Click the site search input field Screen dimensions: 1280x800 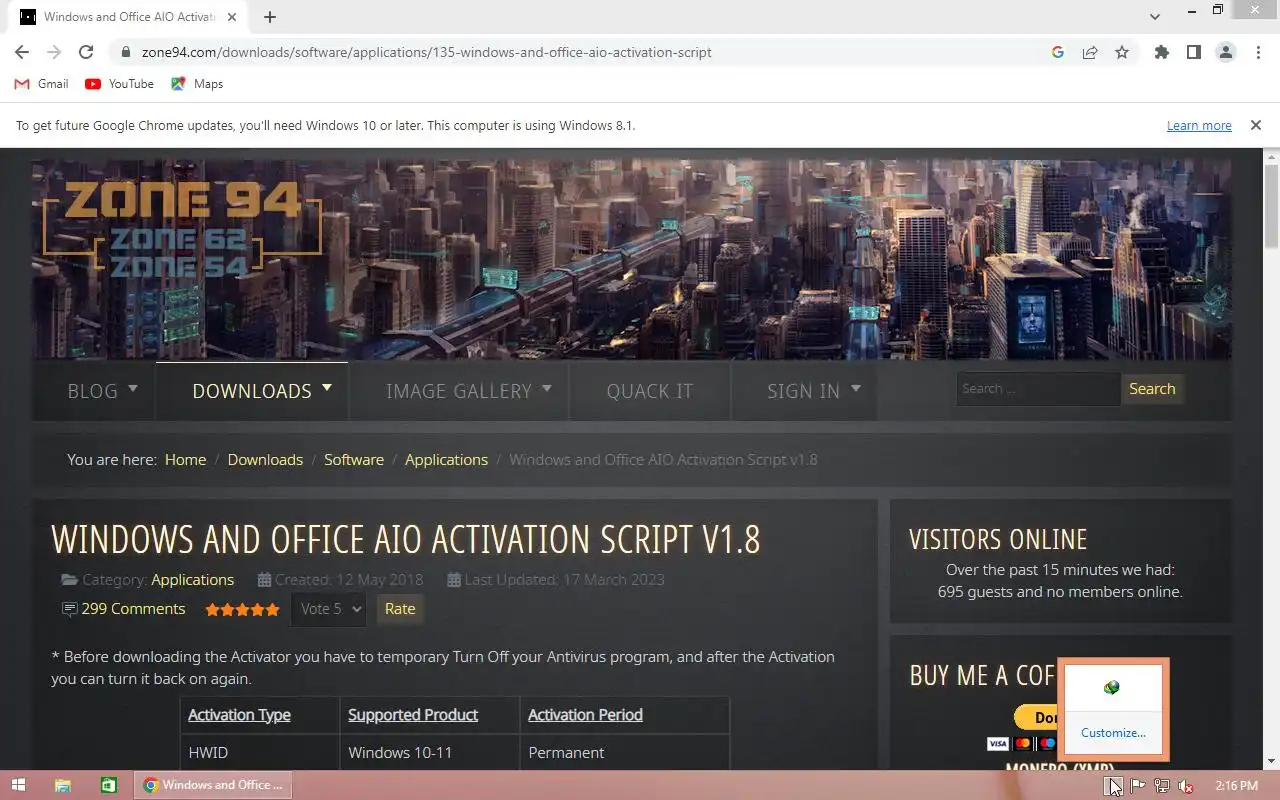1038,389
